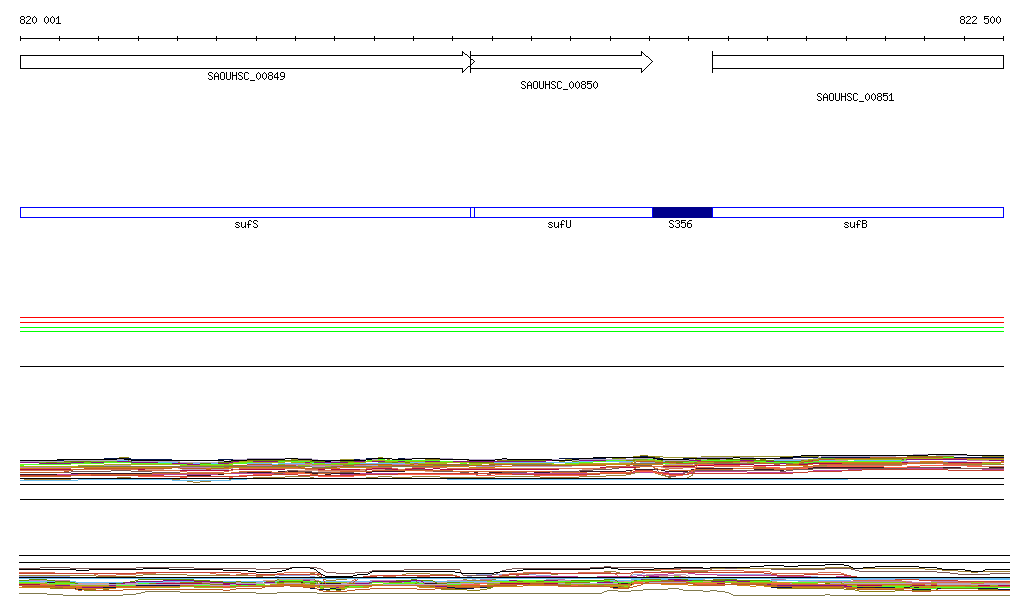Select the SAOUHSC_00851 gene box
The height and width of the screenshot is (611, 1024).
tap(857, 62)
